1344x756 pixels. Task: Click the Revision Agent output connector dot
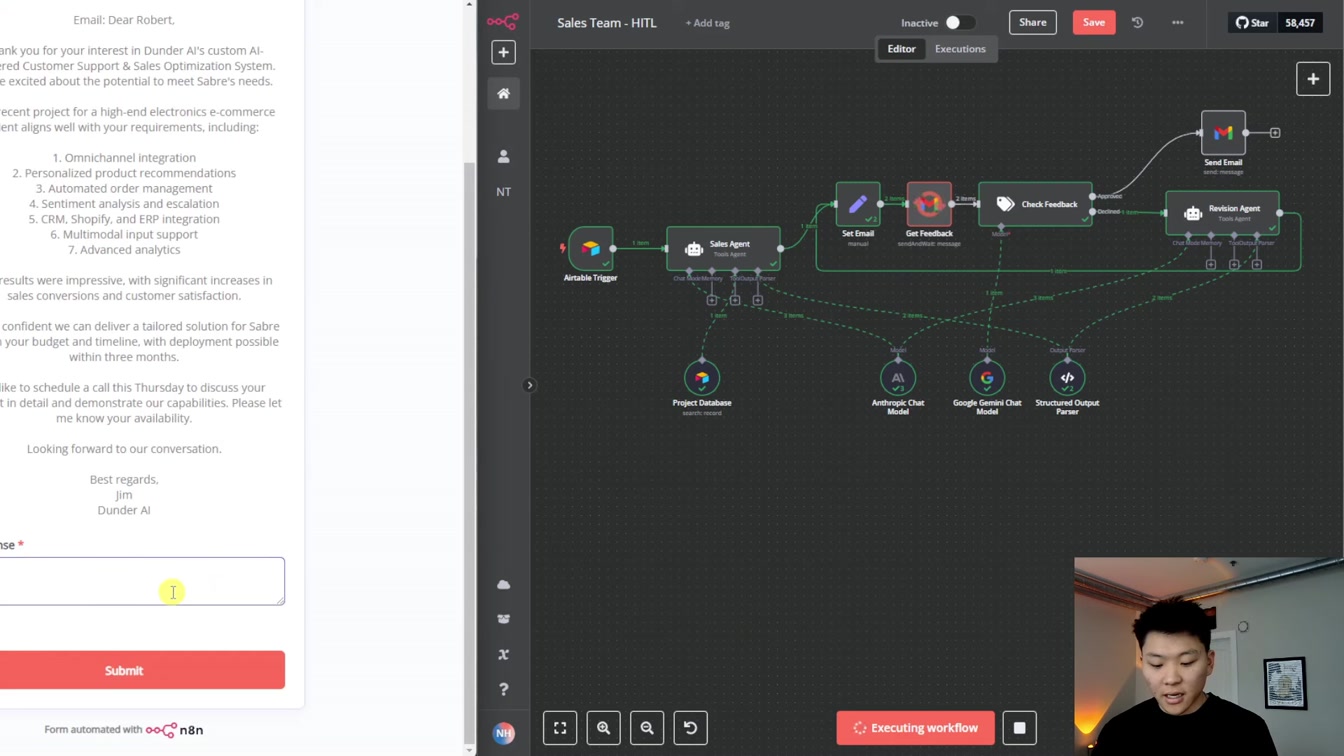point(1280,213)
